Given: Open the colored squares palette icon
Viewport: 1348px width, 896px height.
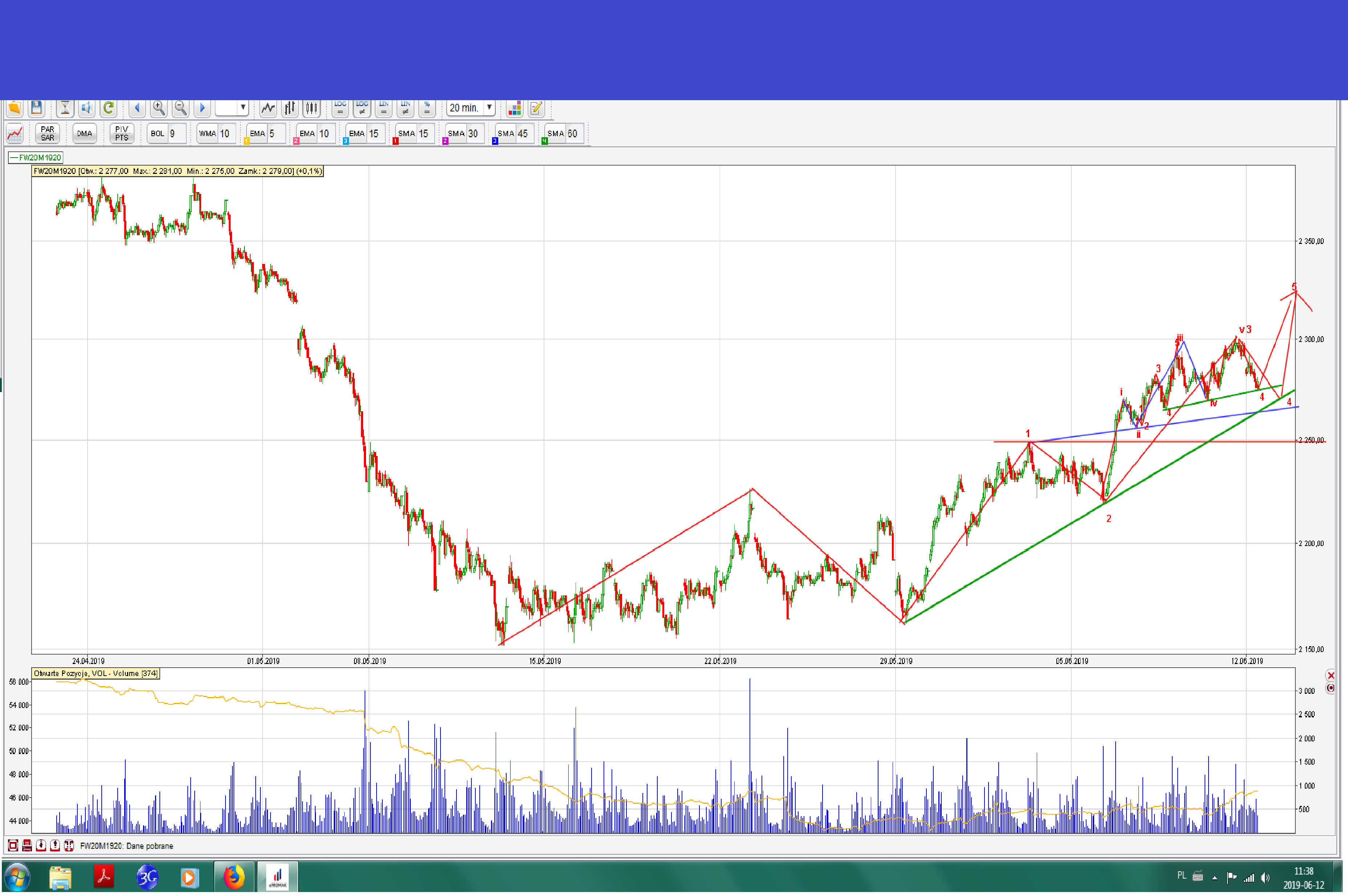Looking at the screenshot, I should (x=514, y=108).
